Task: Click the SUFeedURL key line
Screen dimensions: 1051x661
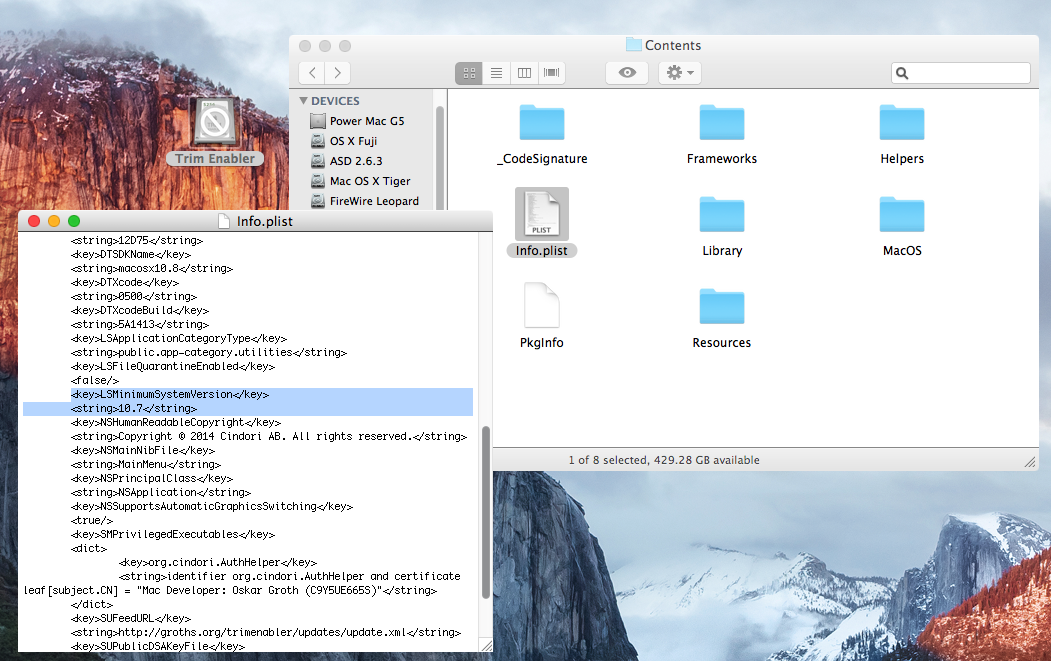Action: 131,618
